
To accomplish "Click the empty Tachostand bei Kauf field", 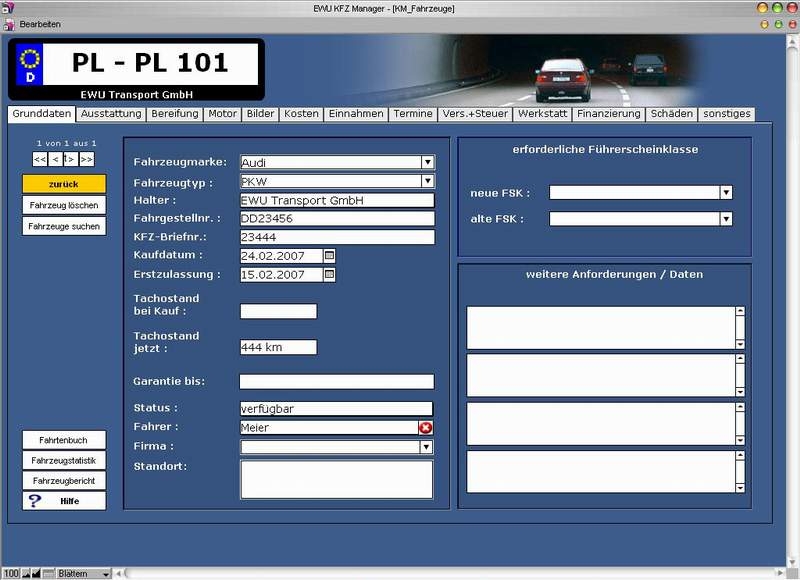I will tap(279, 311).
